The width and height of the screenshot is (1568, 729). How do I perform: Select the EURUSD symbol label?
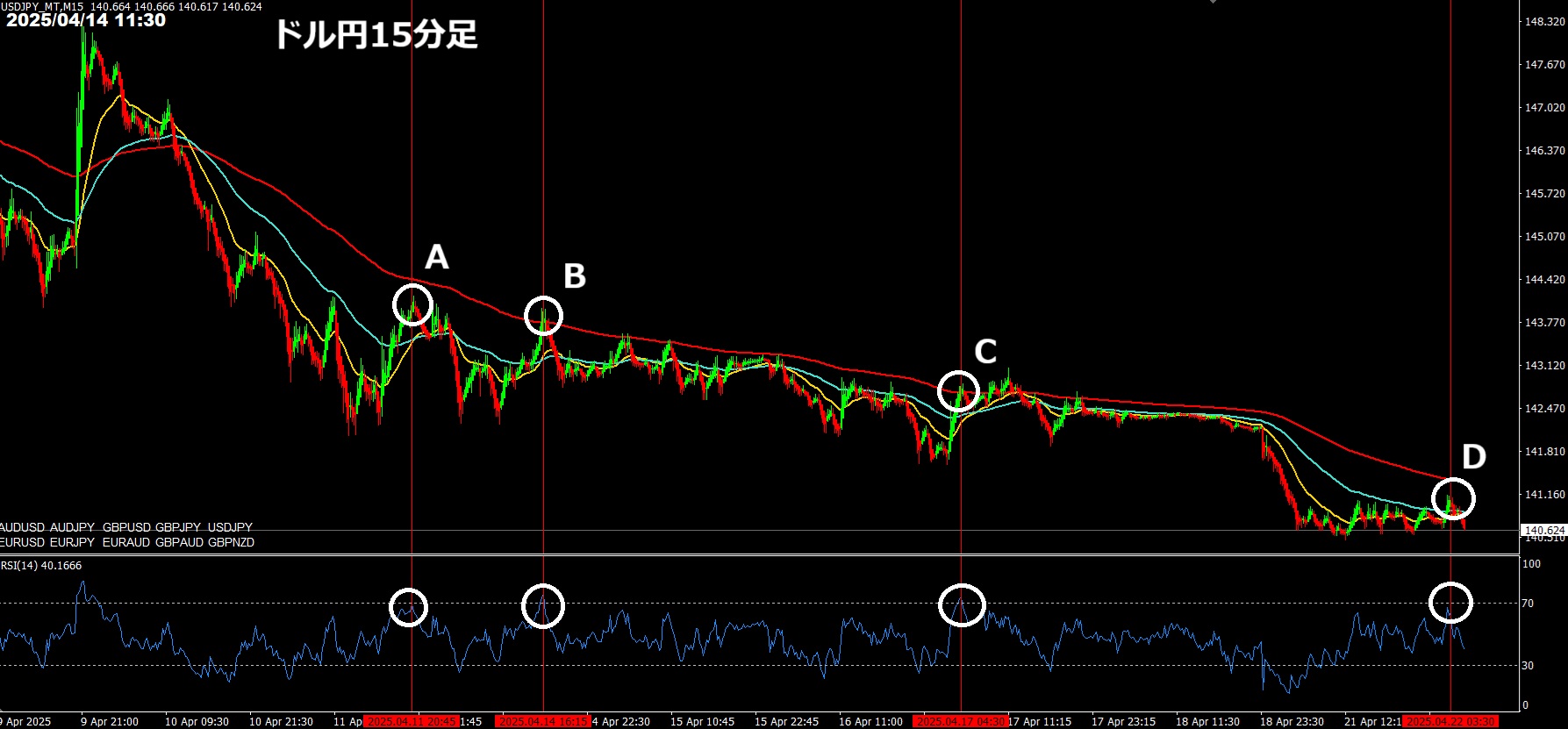click(21, 542)
